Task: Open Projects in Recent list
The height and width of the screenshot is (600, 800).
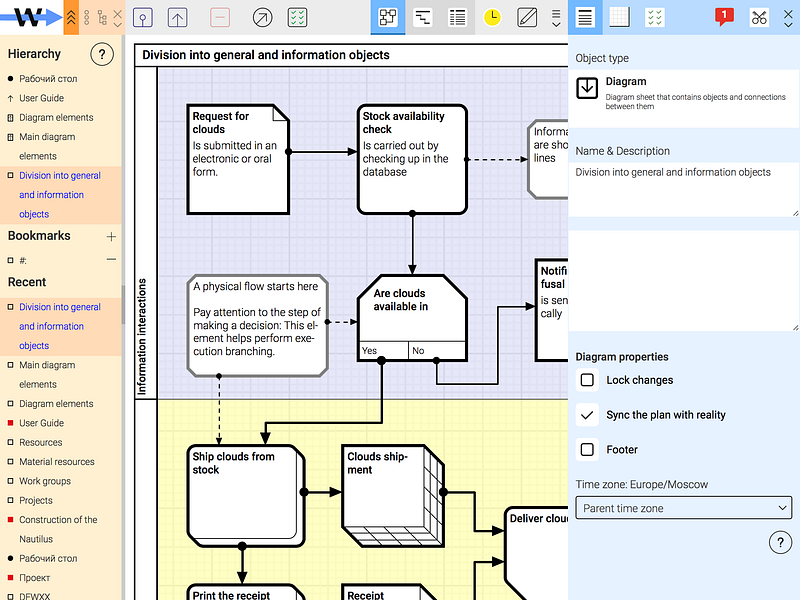Action: click(x=36, y=501)
